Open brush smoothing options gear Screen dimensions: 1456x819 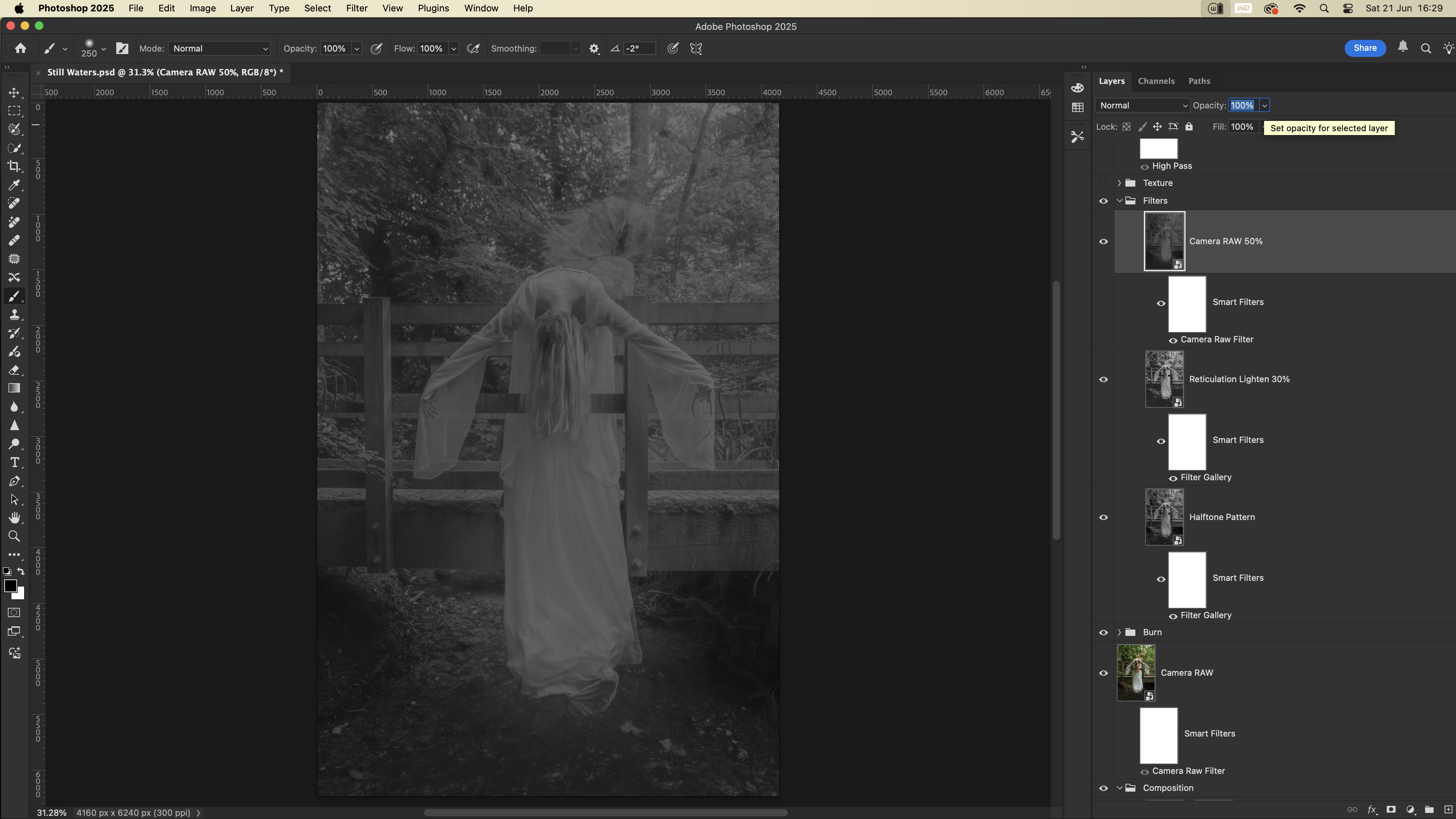594,49
